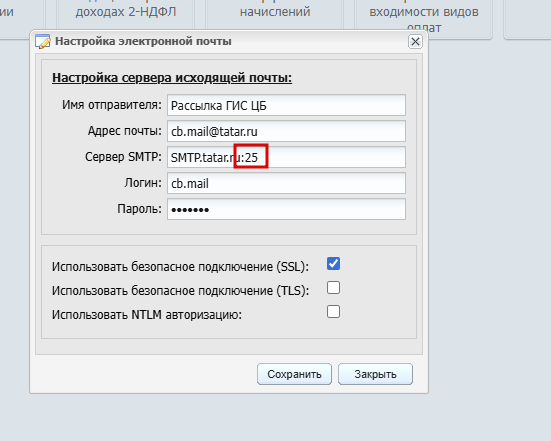Enable the NTLM authorization checkbox

[x=333, y=311]
